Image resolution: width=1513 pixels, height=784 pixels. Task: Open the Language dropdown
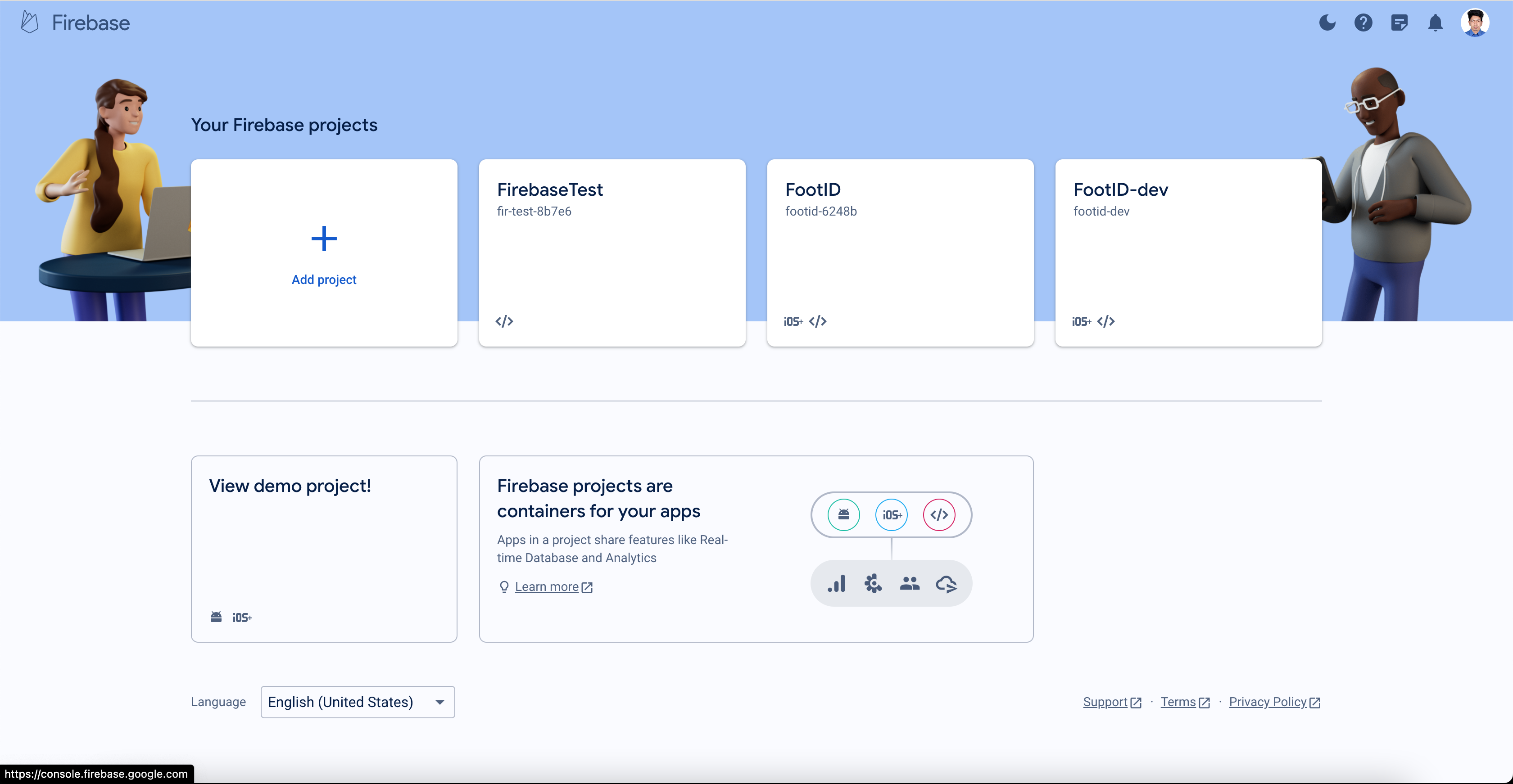(x=357, y=702)
